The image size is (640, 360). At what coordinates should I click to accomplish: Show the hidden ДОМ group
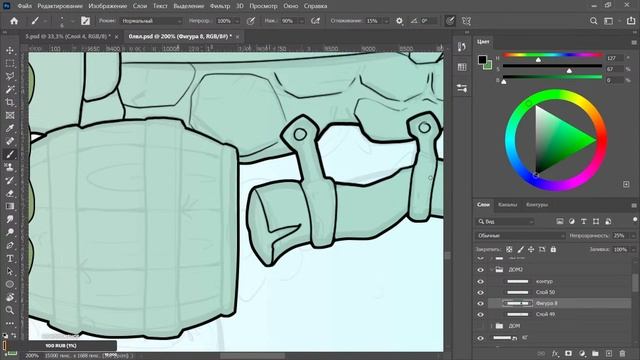(480, 326)
